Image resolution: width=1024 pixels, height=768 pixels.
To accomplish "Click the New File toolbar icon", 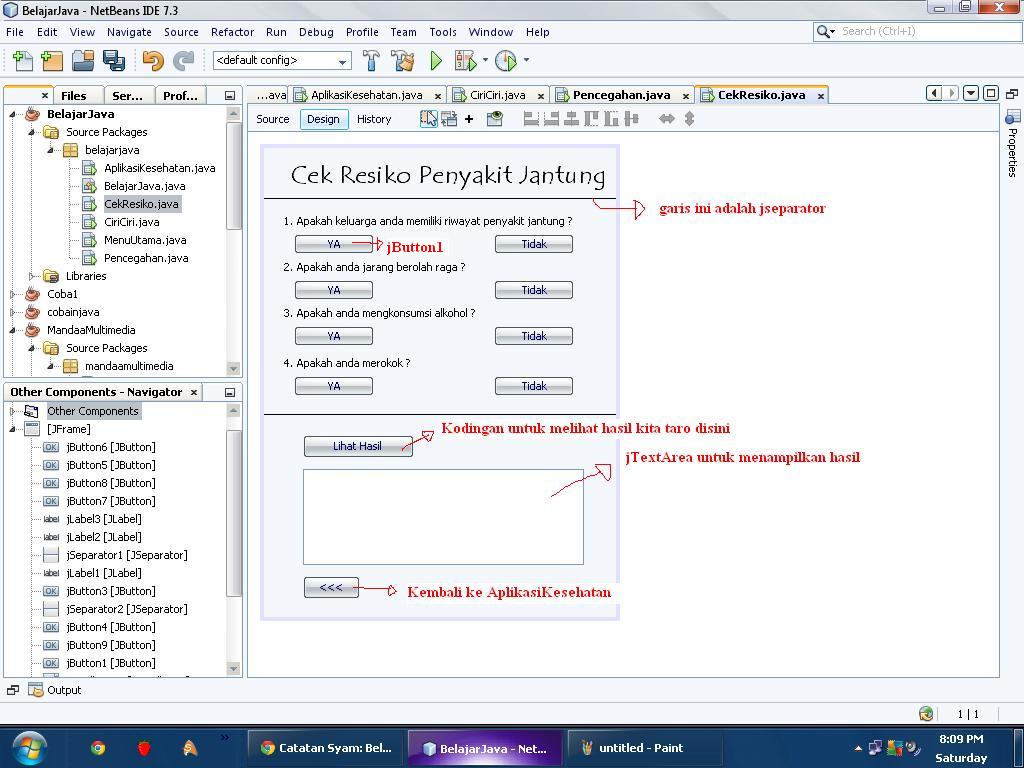I will pos(23,61).
